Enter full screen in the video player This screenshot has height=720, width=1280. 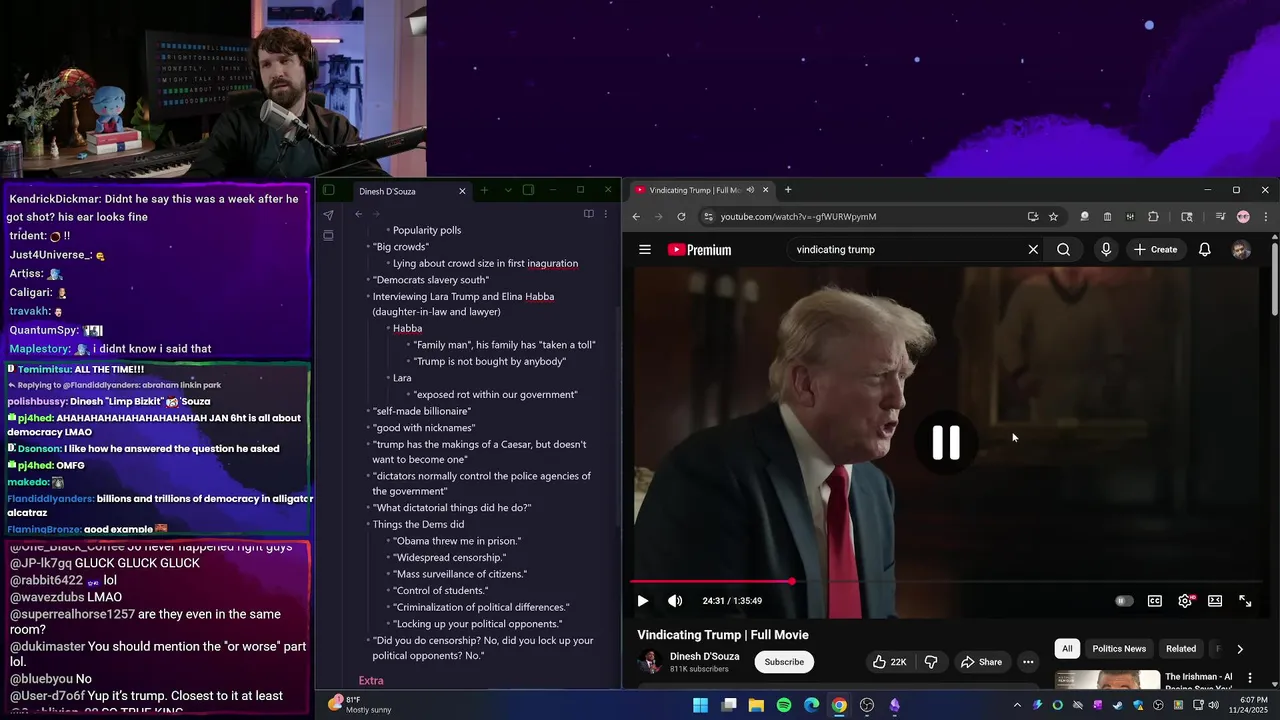coord(1245,601)
